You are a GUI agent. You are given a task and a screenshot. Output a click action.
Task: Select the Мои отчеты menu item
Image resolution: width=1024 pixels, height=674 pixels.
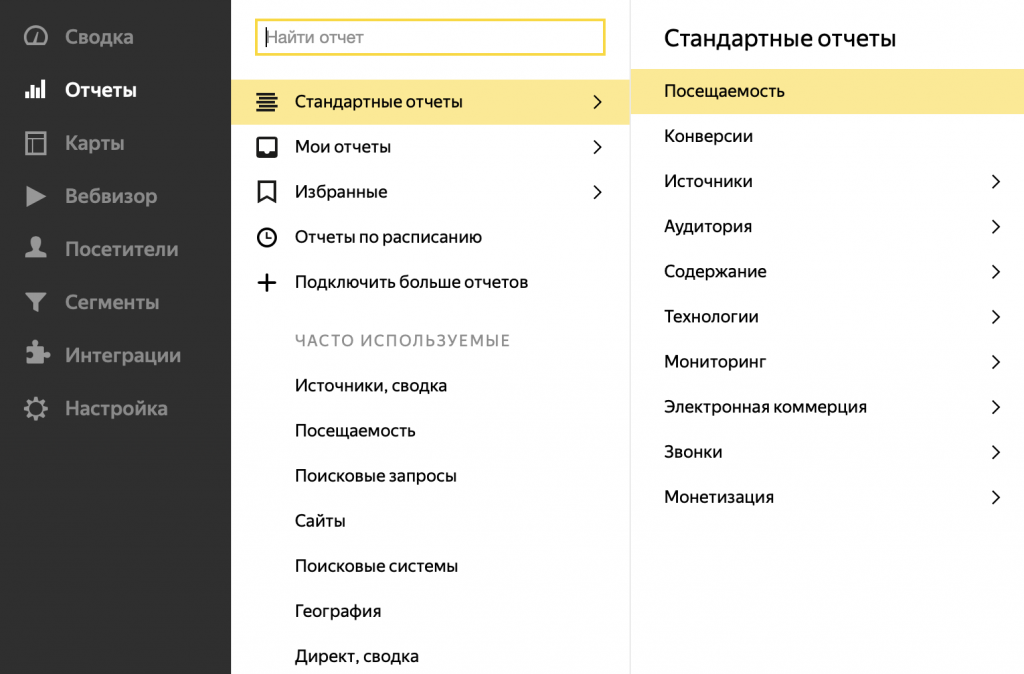tap(430, 147)
